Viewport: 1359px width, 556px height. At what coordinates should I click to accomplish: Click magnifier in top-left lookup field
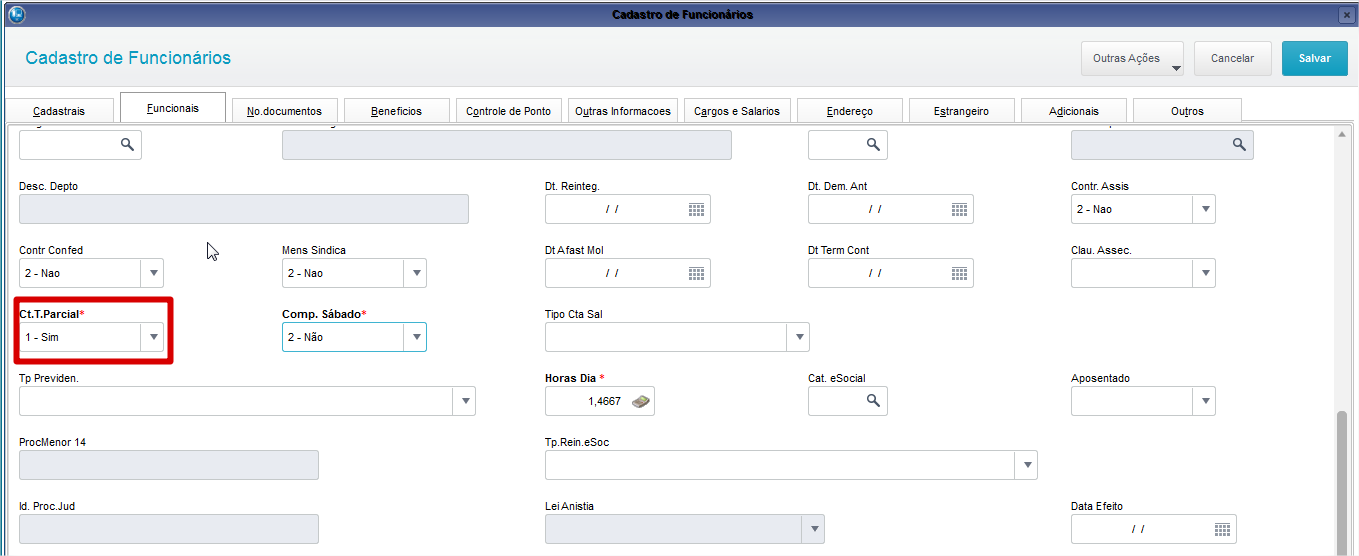click(x=127, y=146)
